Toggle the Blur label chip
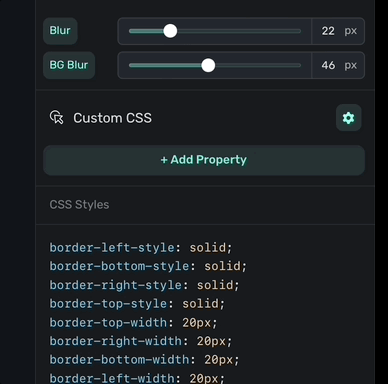Image resolution: width=388 pixels, height=384 pixels. point(60,31)
